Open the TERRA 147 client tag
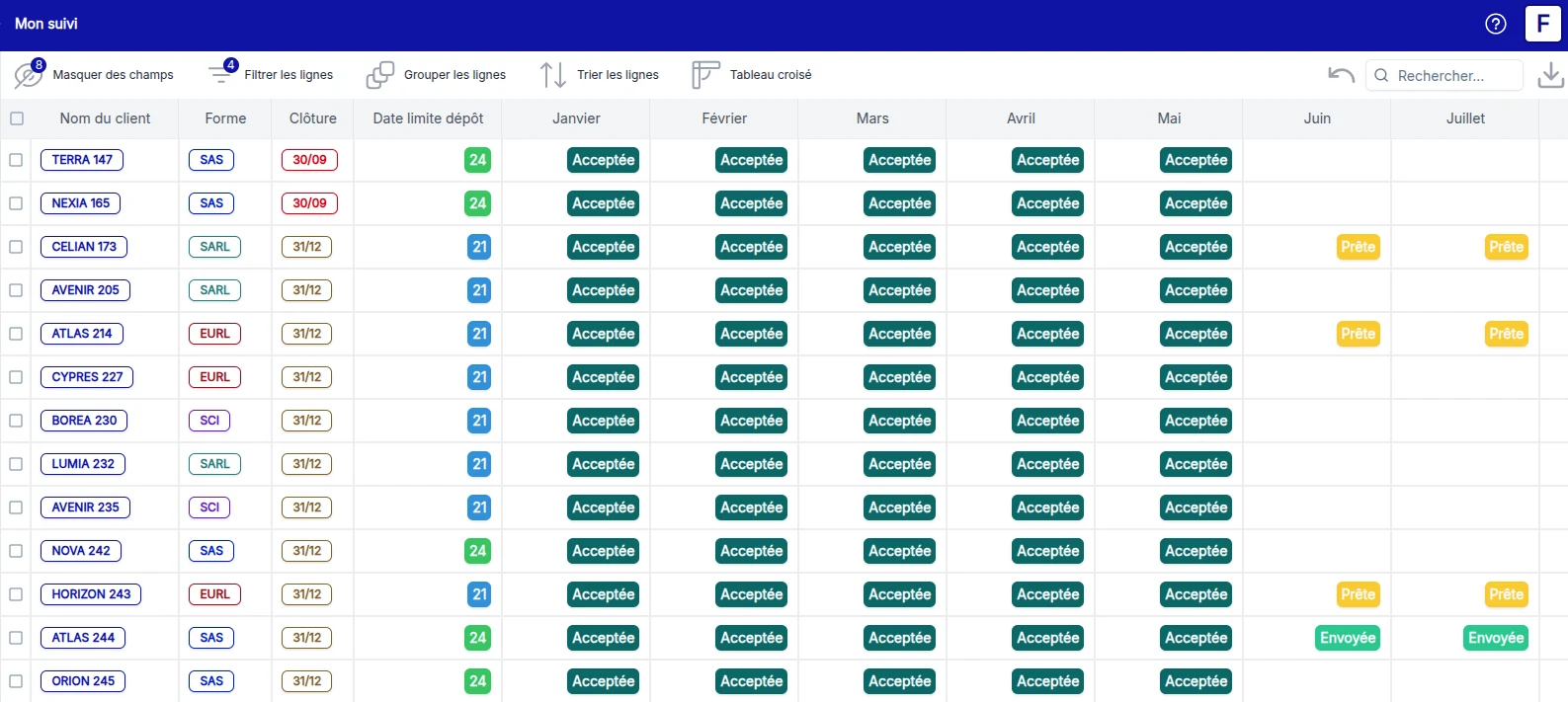This screenshot has width=1568, height=702. (x=82, y=160)
